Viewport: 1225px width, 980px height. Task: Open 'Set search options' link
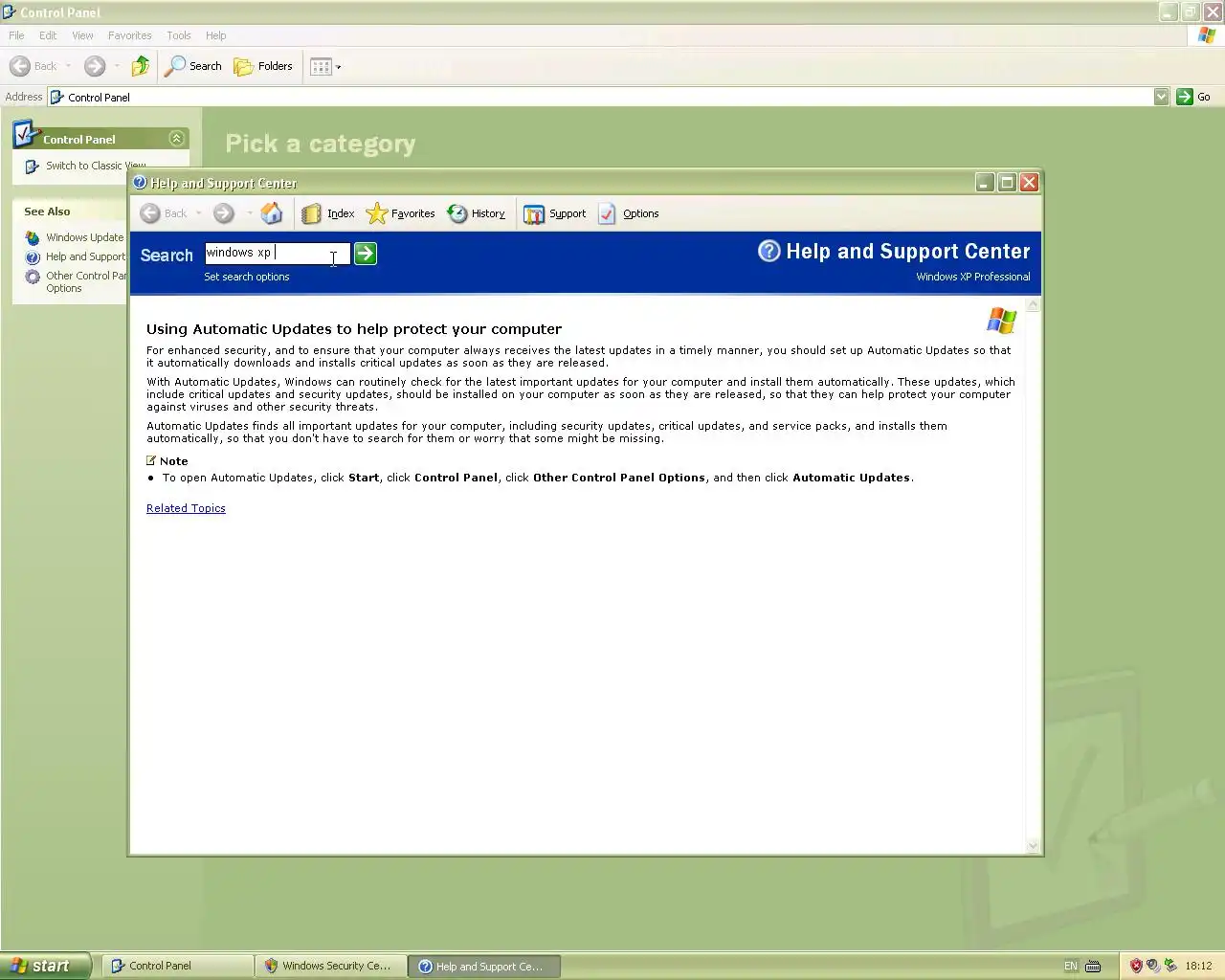[247, 277]
